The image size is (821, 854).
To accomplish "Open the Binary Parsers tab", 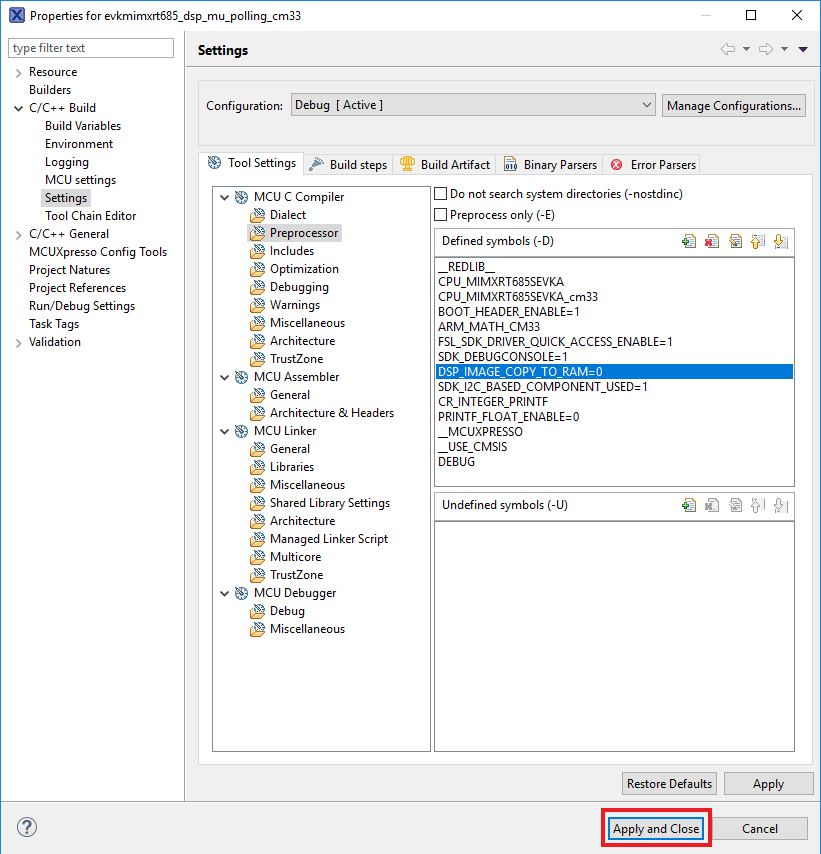I will tap(550, 164).
